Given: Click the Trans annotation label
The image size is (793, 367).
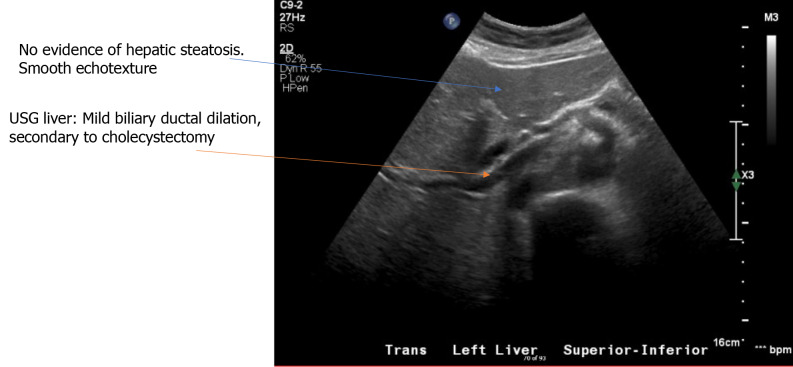Looking at the screenshot, I should coord(406,350).
